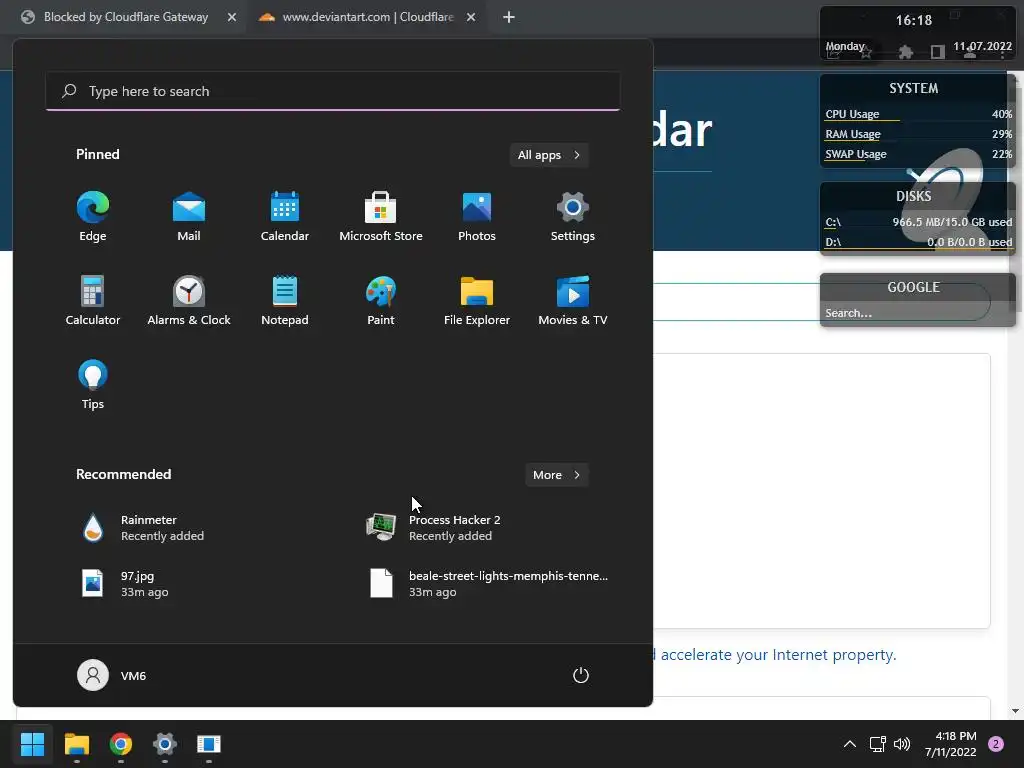Show hidden system tray icons
1024x768 pixels.
850,744
